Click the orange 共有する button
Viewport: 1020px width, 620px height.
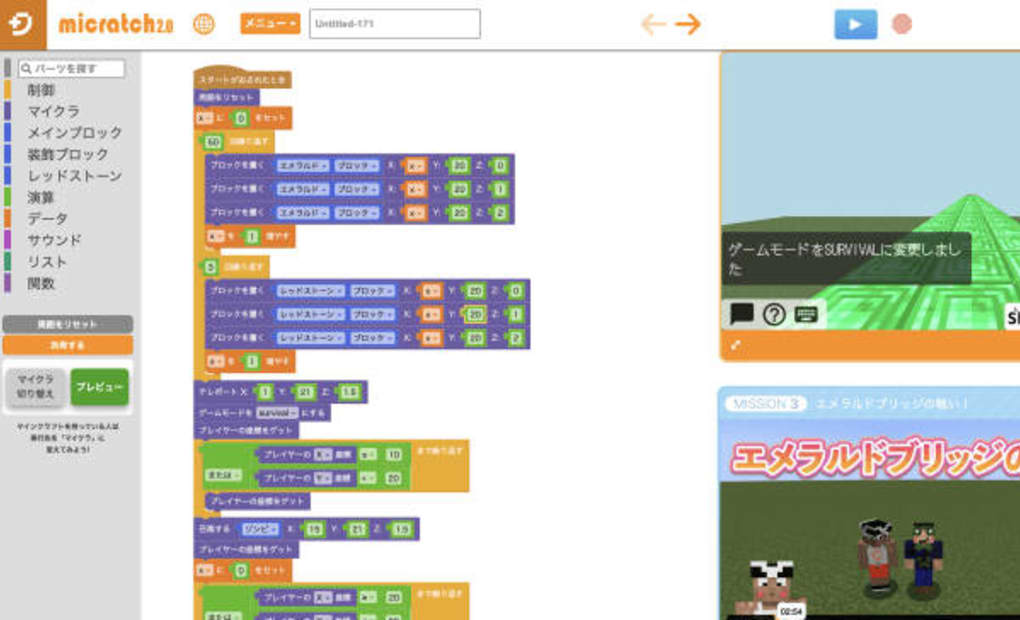(x=67, y=344)
